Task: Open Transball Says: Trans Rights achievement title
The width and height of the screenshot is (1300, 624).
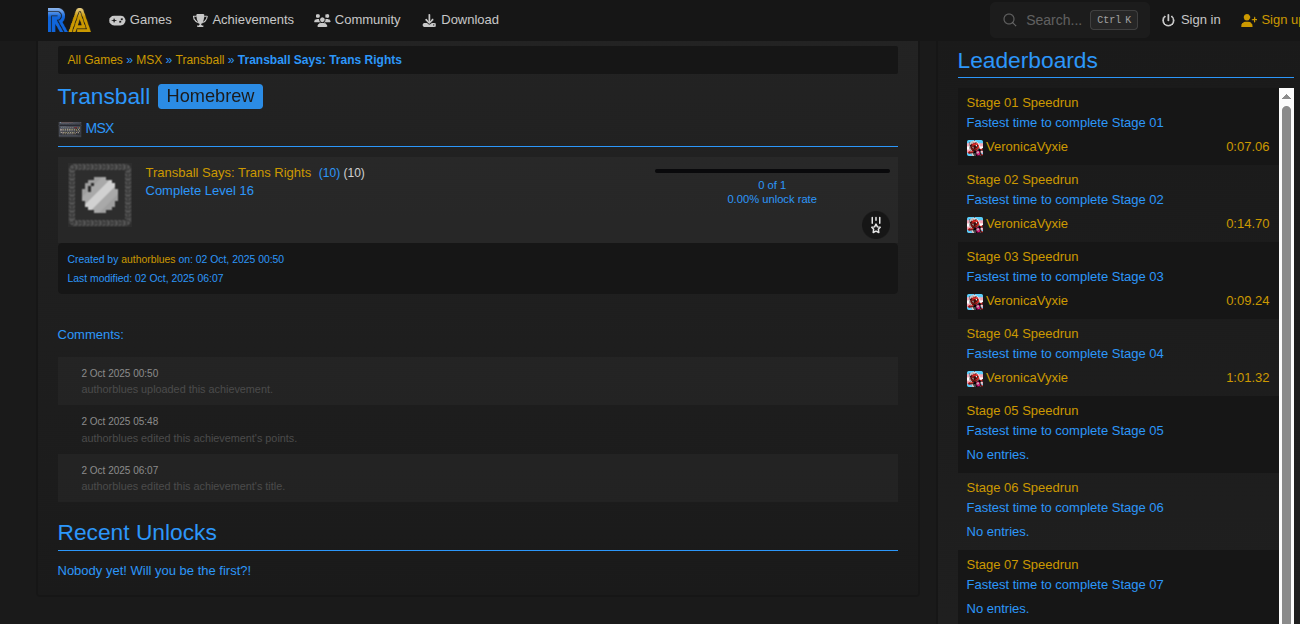Action: point(228,173)
